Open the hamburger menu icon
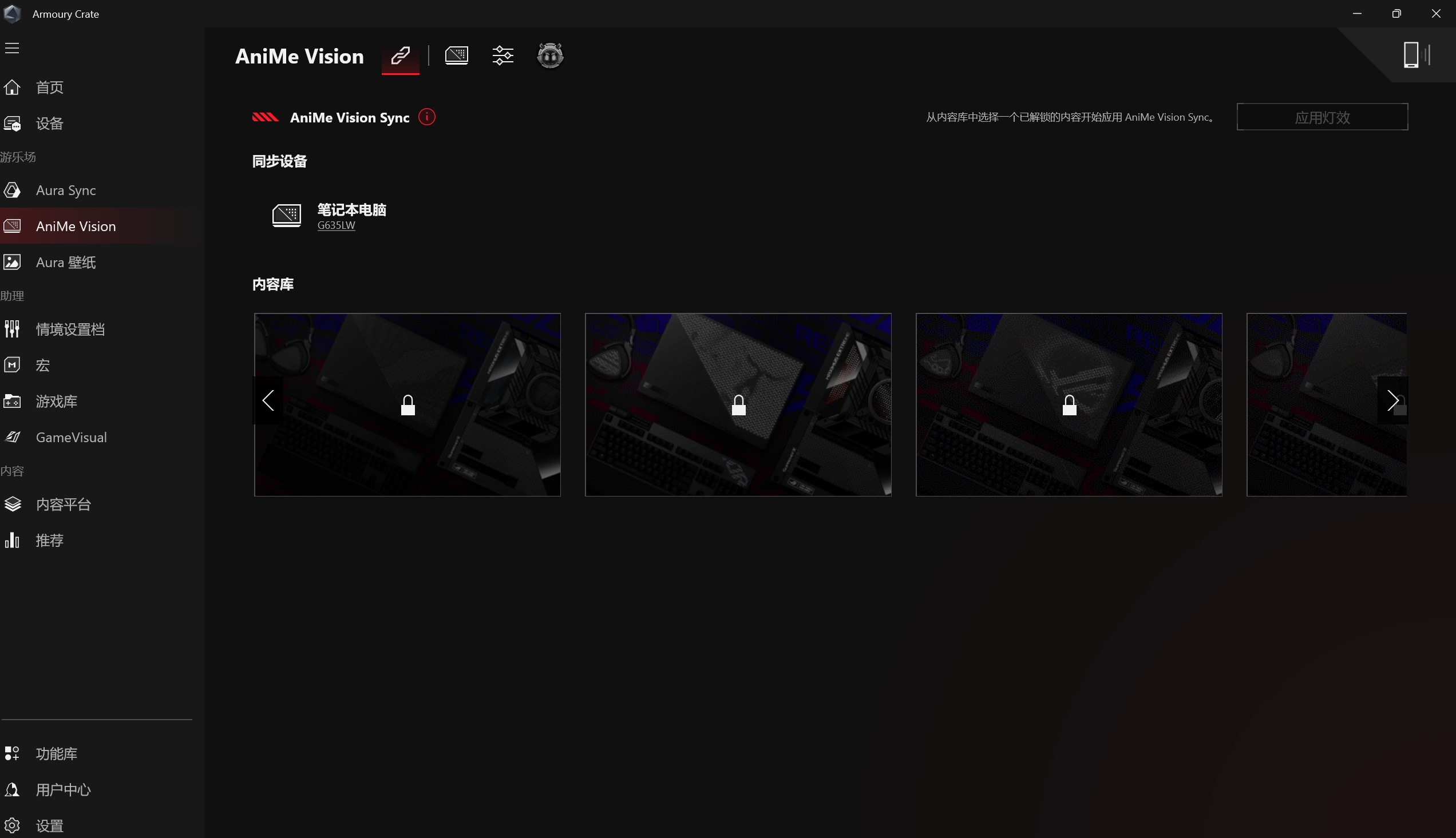Viewport: 1456px width, 838px height. [x=12, y=49]
